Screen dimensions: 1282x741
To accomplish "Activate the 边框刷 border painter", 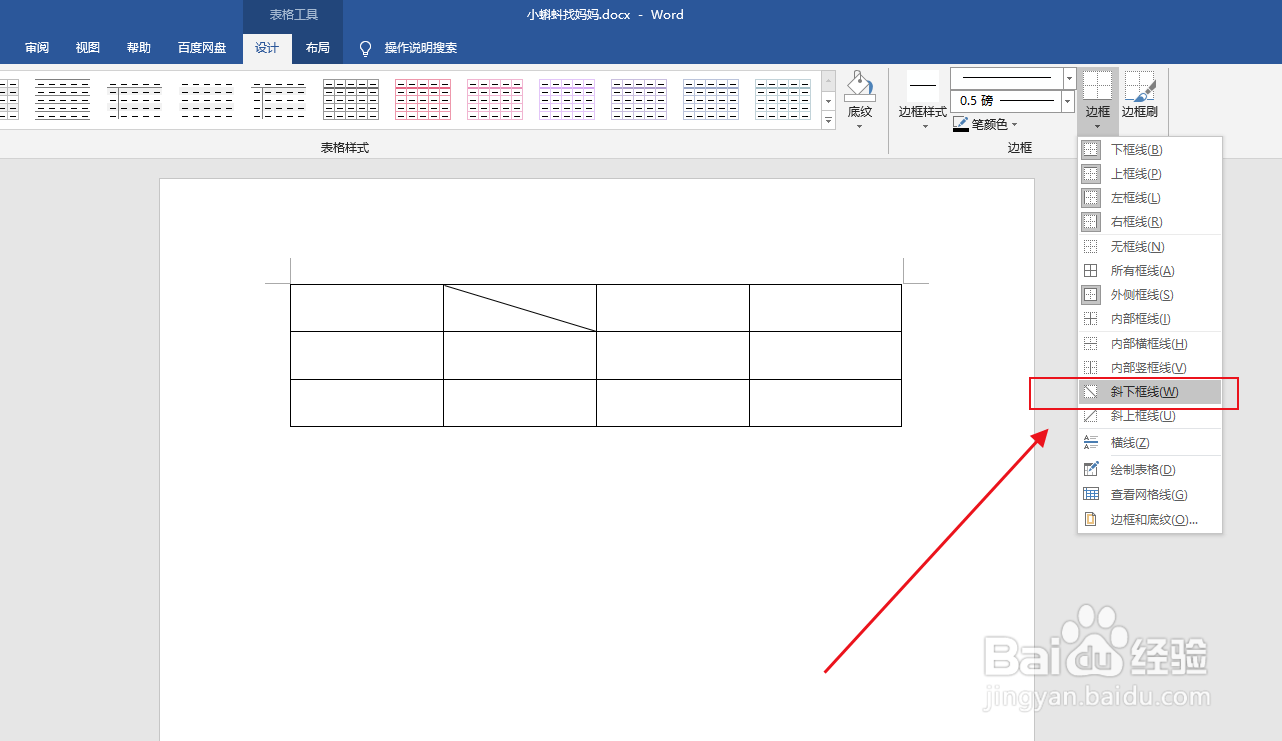I will click(1139, 96).
